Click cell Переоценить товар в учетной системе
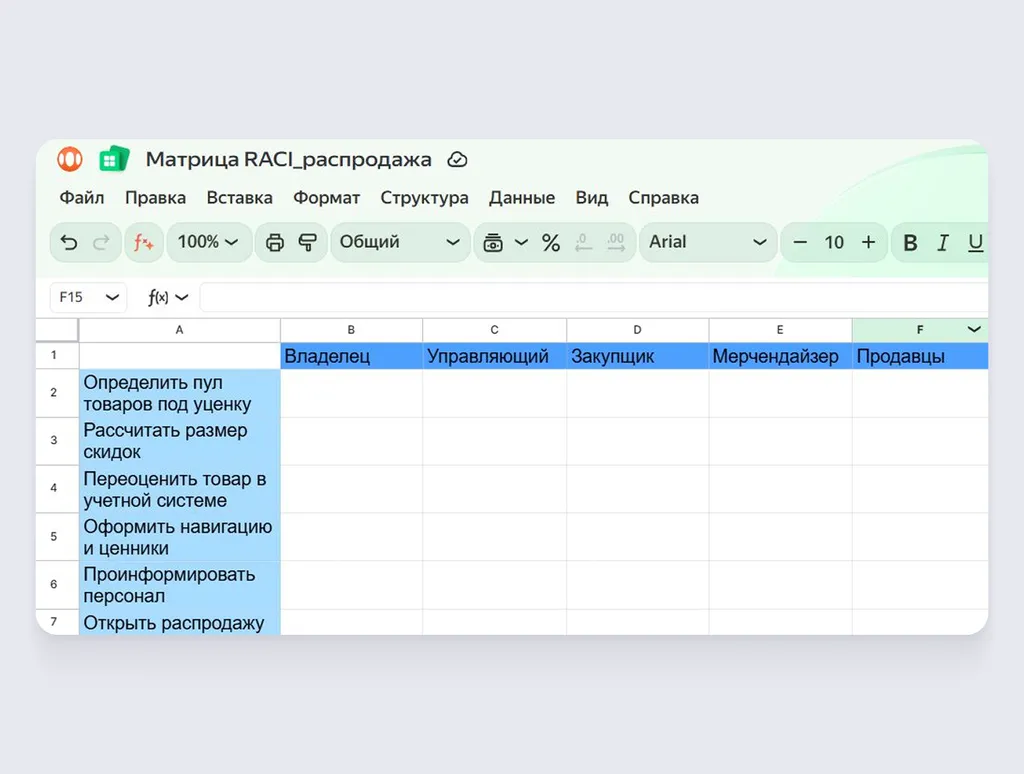Screen dimensions: 1024x774 tap(180, 489)
